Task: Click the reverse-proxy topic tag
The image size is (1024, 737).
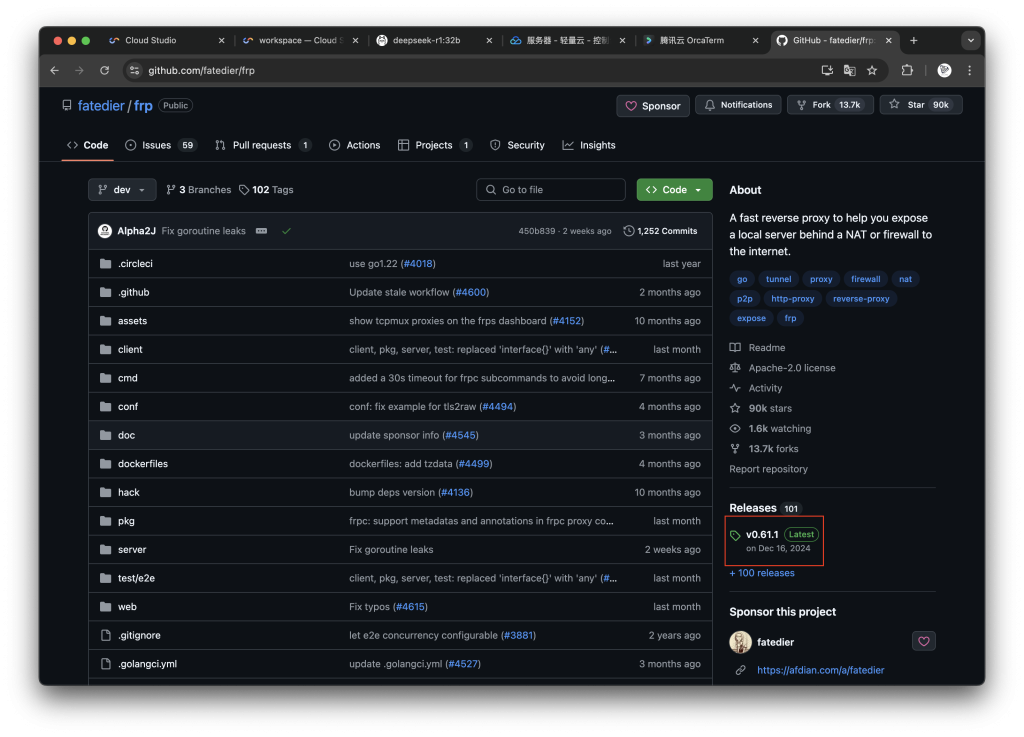Action: pyautogui.click(x=861, y=299)
